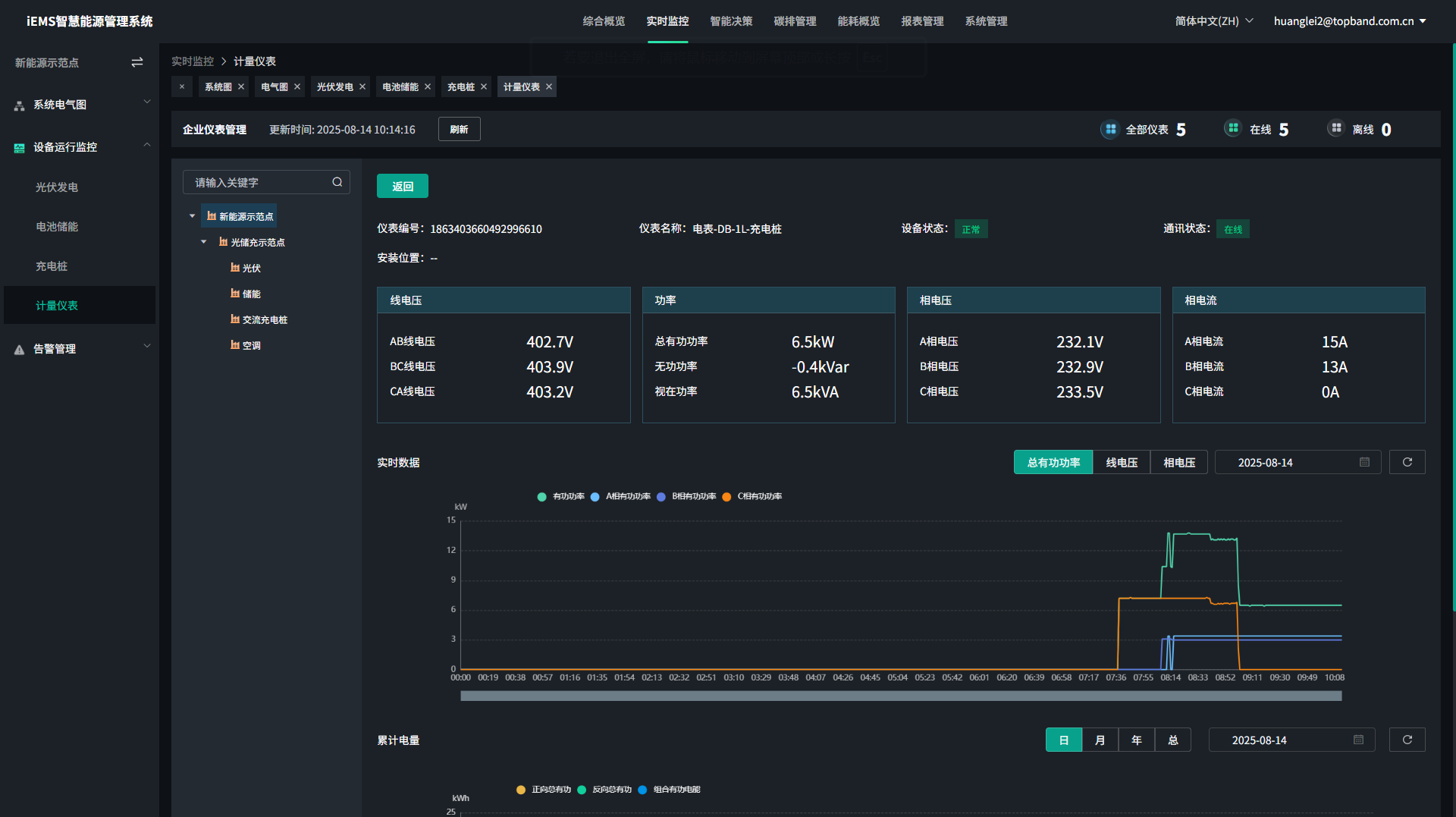Remove the 电池储能 filter tag with its ×
The height and width of the screenshot is (817, 1456).
click(x=428, y=86)
